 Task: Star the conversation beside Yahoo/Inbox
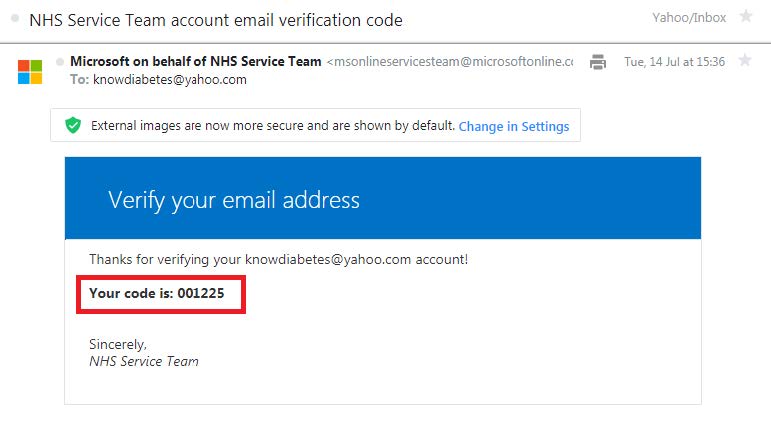[x=746, y=16]
